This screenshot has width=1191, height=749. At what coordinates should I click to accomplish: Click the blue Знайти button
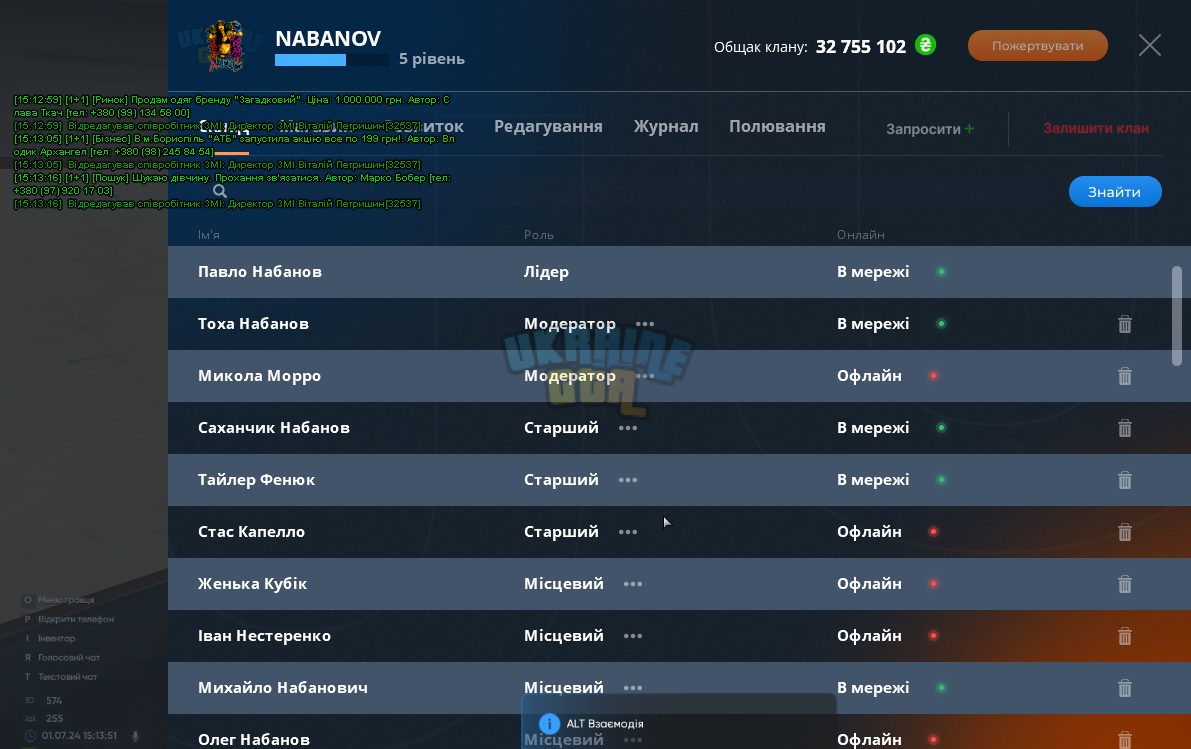pyautogui.click(x=1114, y=191)
